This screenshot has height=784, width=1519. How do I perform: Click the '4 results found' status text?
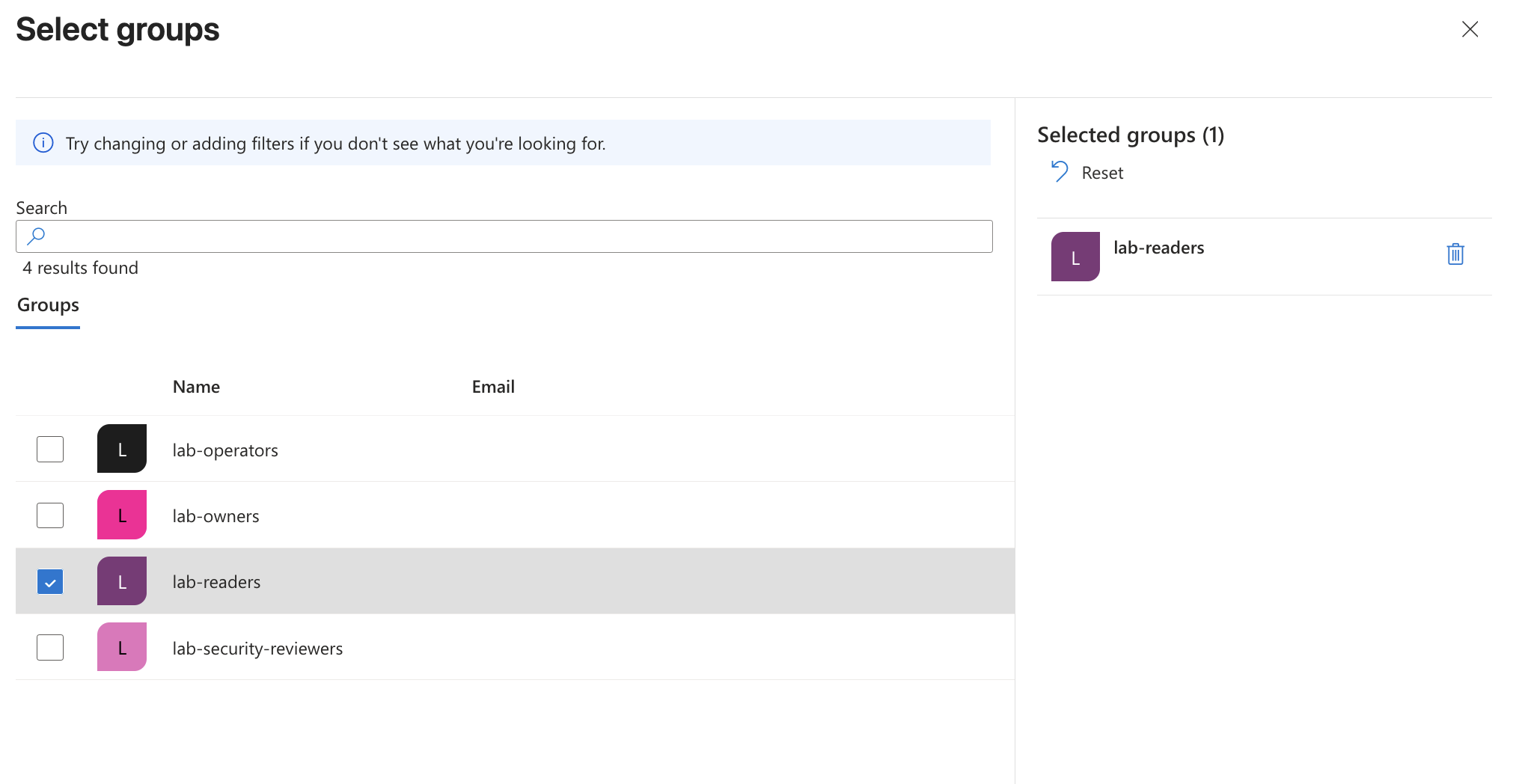[x=81, y=268]
